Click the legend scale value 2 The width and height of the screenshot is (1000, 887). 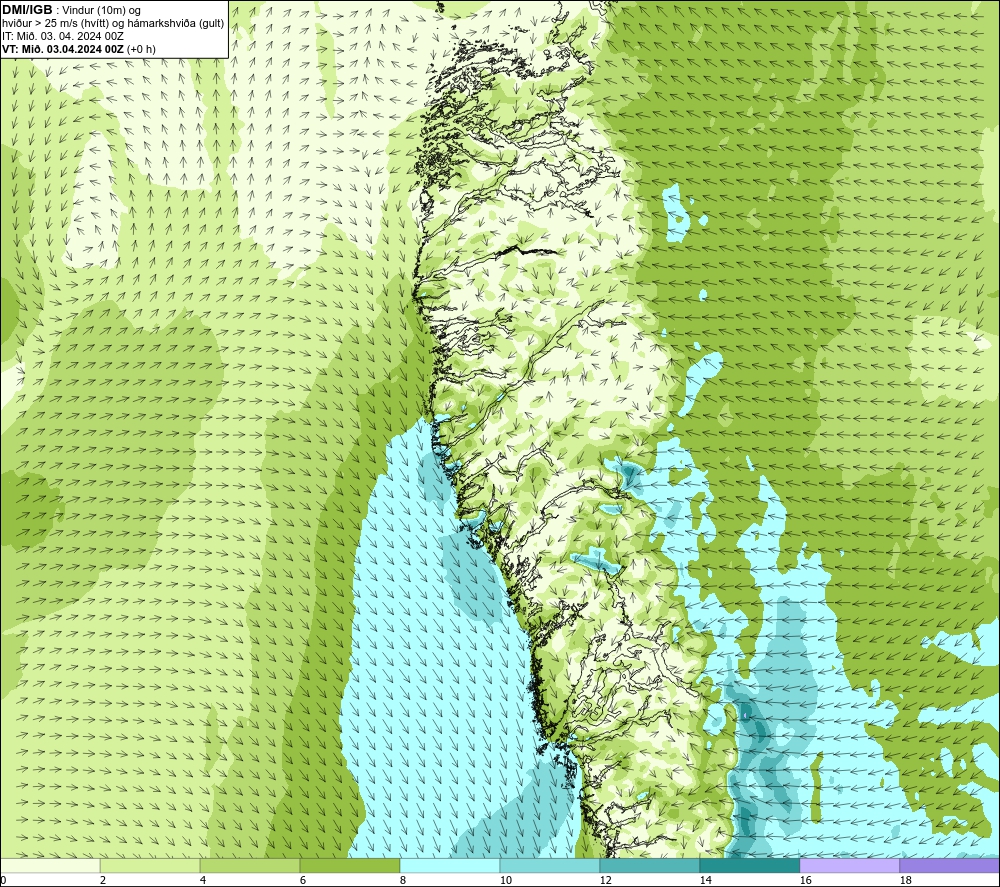click(103, 881)
